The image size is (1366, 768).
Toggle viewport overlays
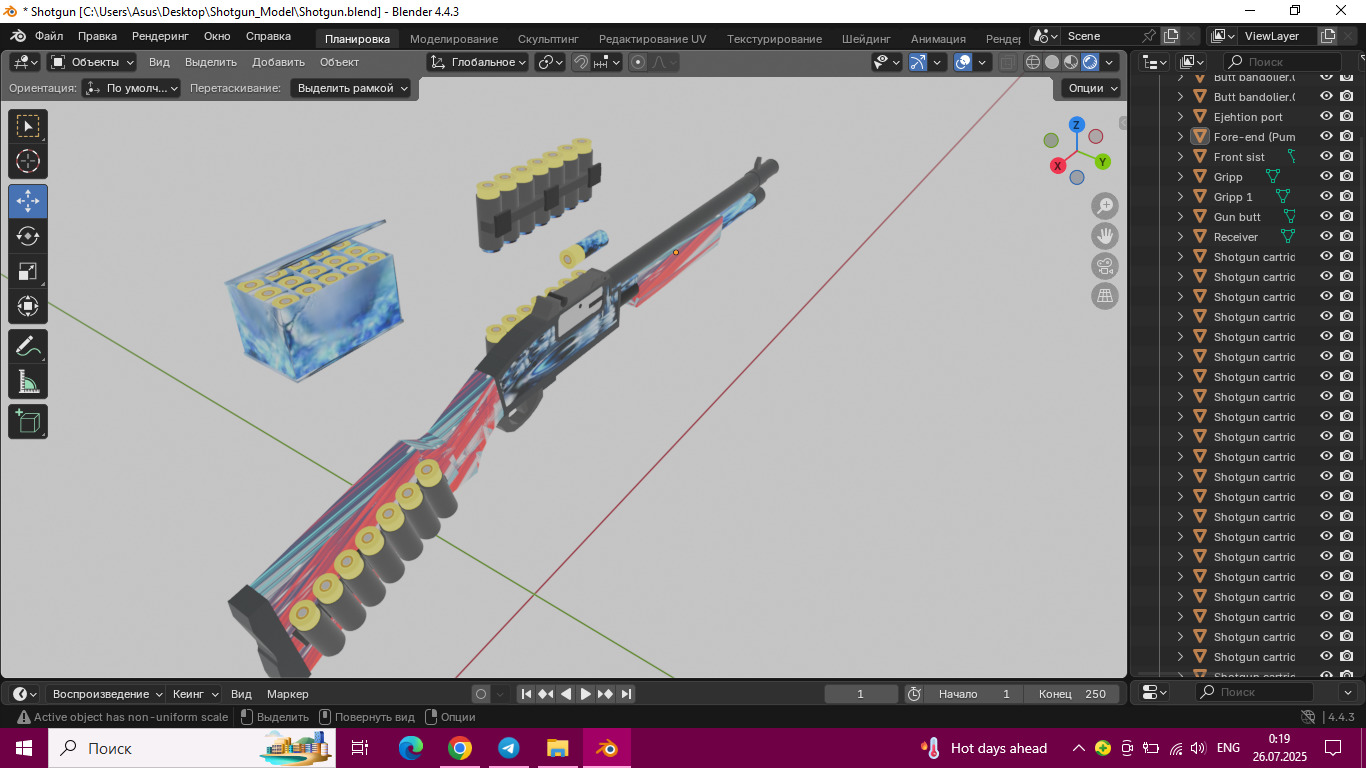click(963, 62)
